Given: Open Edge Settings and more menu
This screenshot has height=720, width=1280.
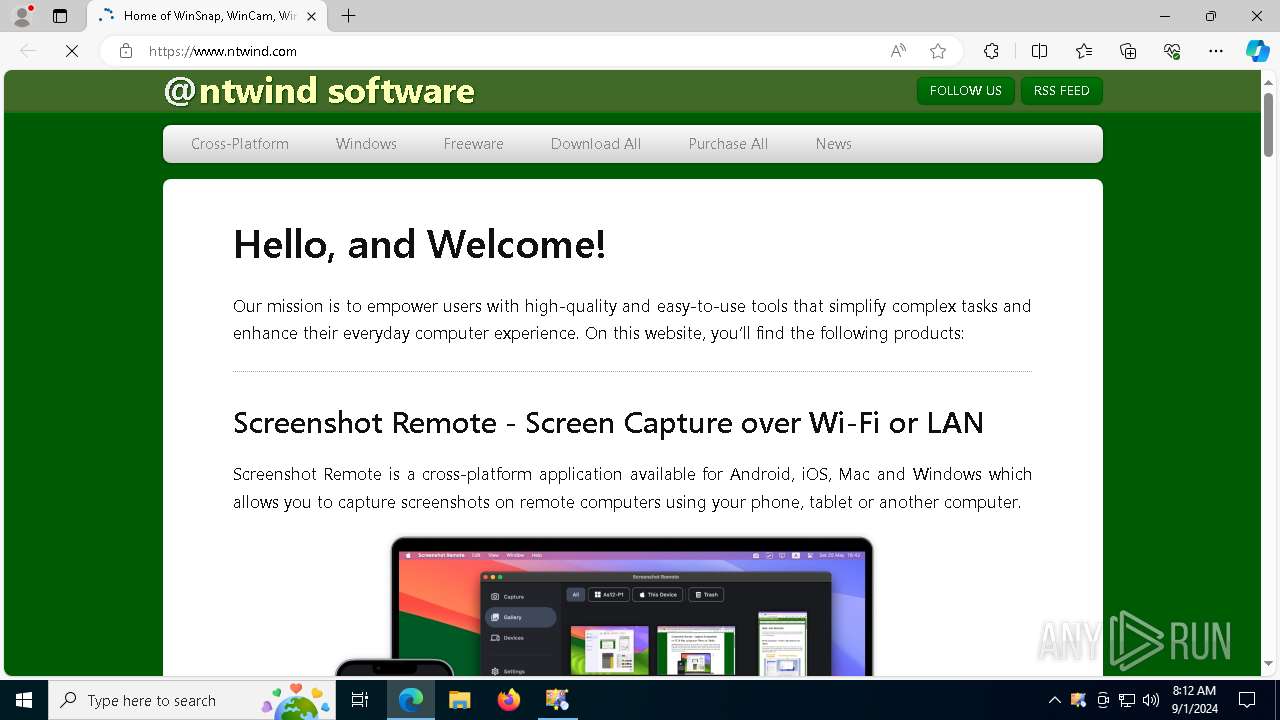Looking at the screenshot, I should pos(1216,51).
